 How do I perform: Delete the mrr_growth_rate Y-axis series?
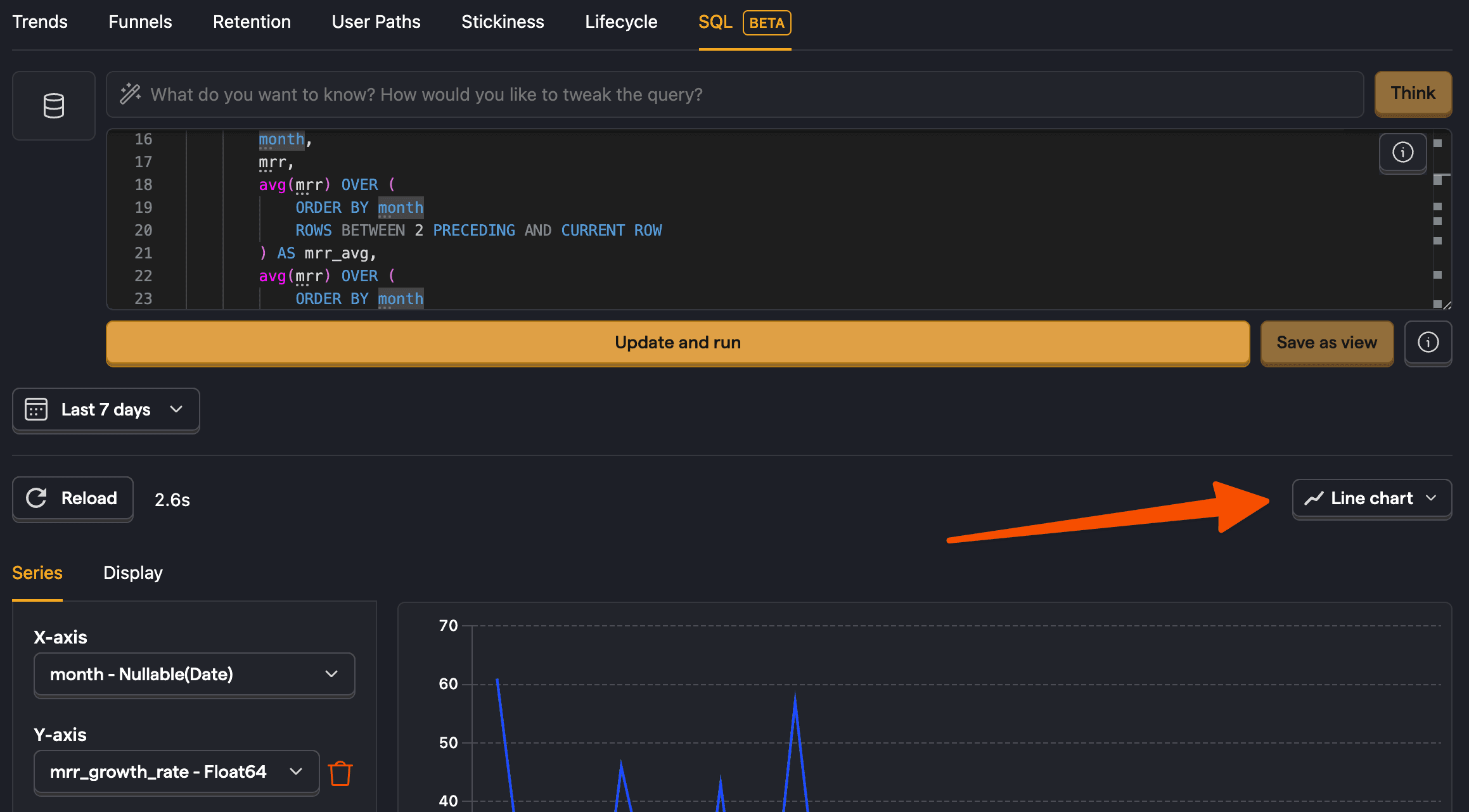(340, 773)
